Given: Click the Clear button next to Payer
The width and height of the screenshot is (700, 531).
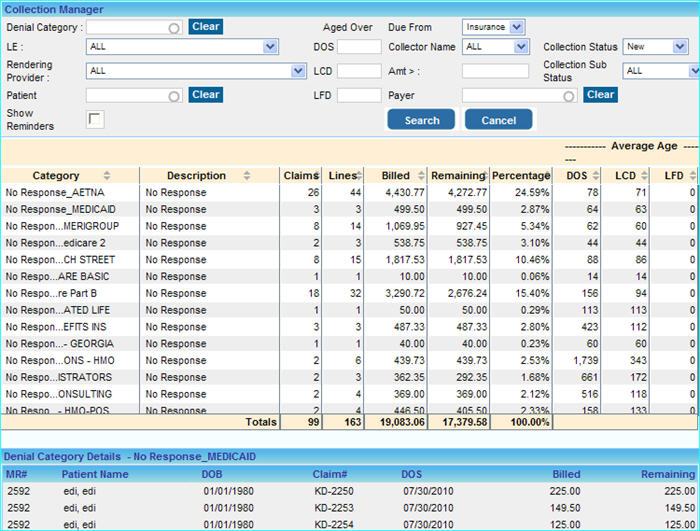Looking at the screenshot, I should 600,95.
